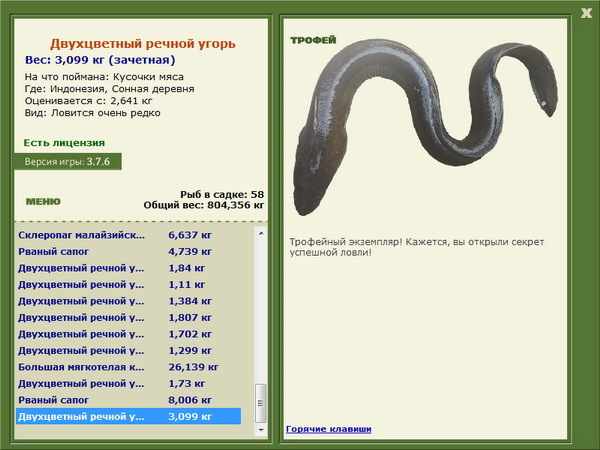Select Двухцветный речной угорь 1,807 кг row
600x450 pixels.
[129, 317]
